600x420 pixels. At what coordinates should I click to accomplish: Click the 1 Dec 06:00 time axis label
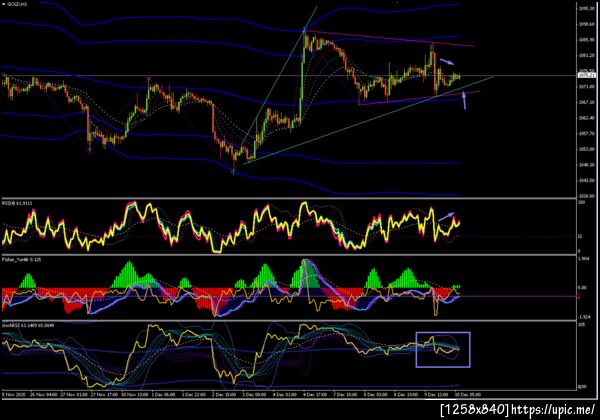(163, 394)
